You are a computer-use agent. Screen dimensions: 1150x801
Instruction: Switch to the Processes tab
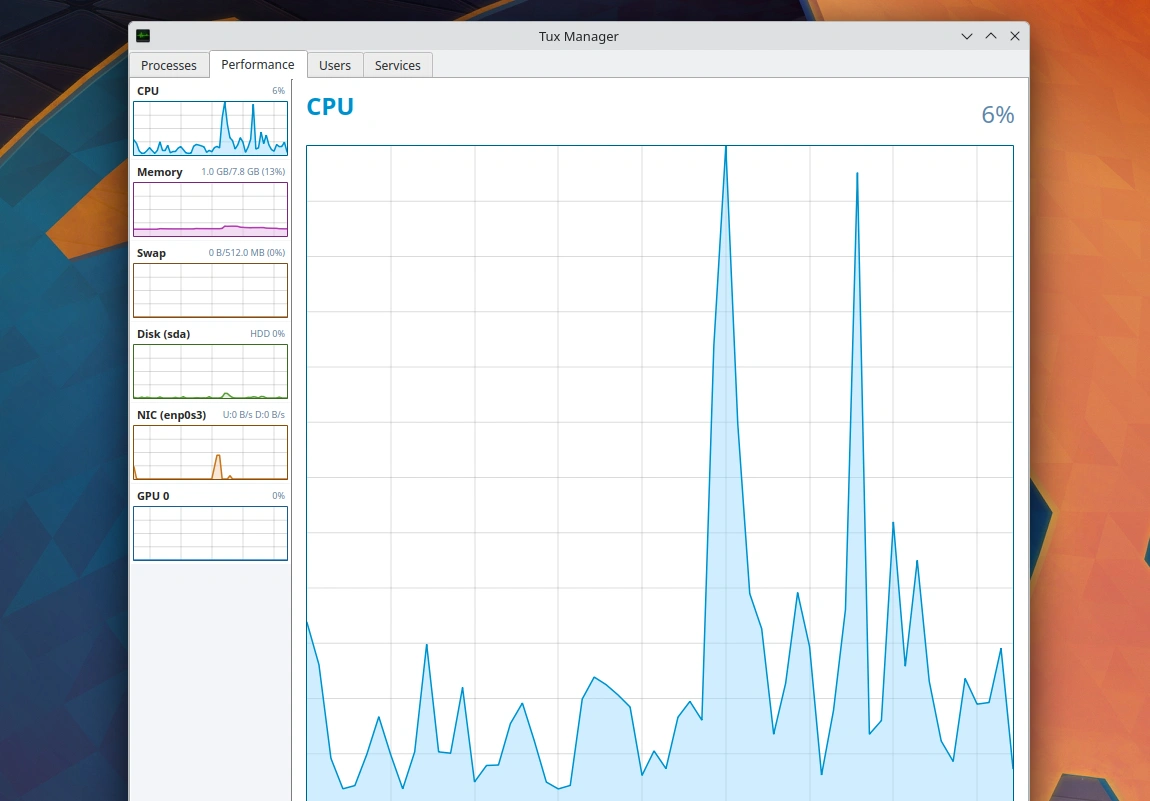pos(169,65)
